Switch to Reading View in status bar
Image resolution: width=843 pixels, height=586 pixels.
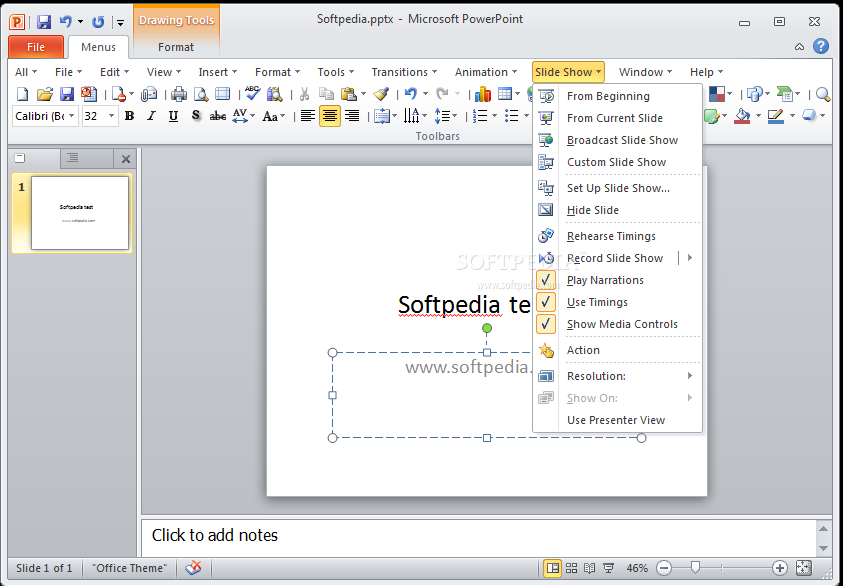pyautogui.click(x=590, y=568)
